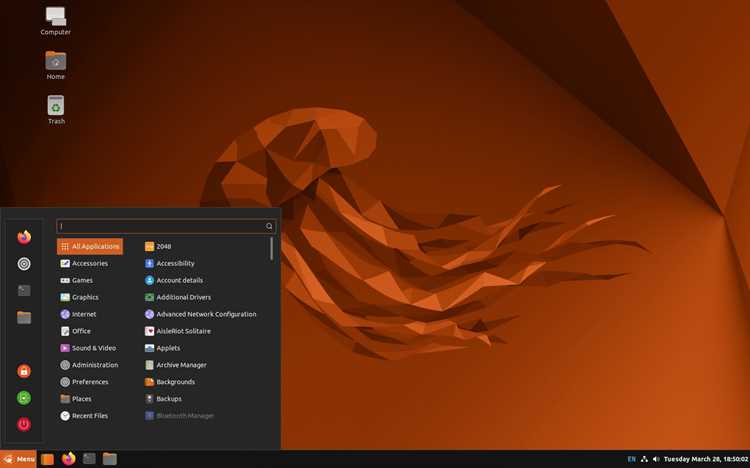
Task: Open the Computer desktop icon
Action: pos(55,21)
